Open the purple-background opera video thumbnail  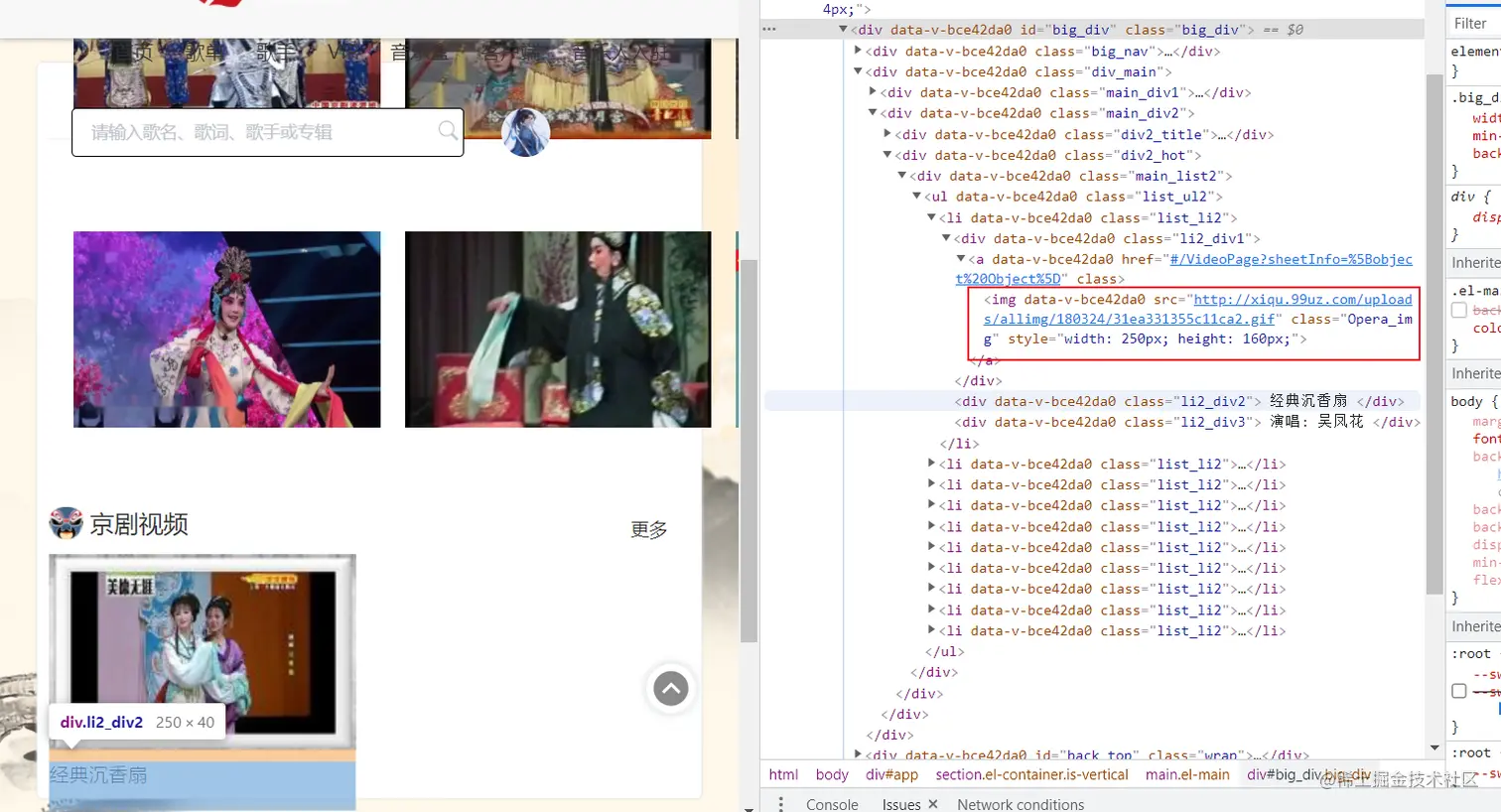[x=226, y=330]
